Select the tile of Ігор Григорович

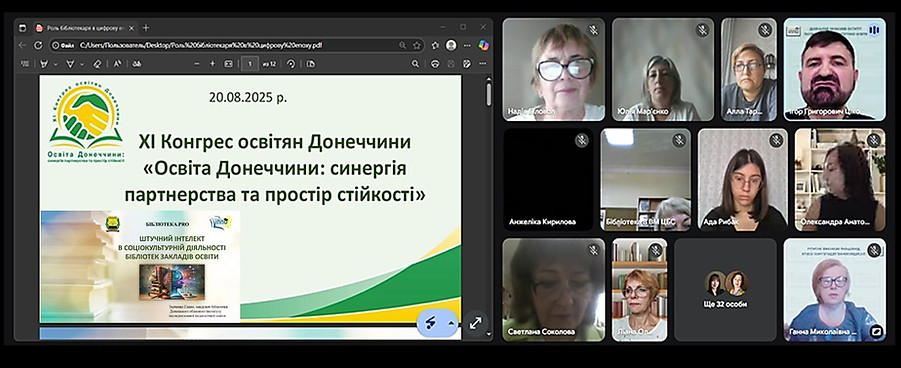(834, 69)
